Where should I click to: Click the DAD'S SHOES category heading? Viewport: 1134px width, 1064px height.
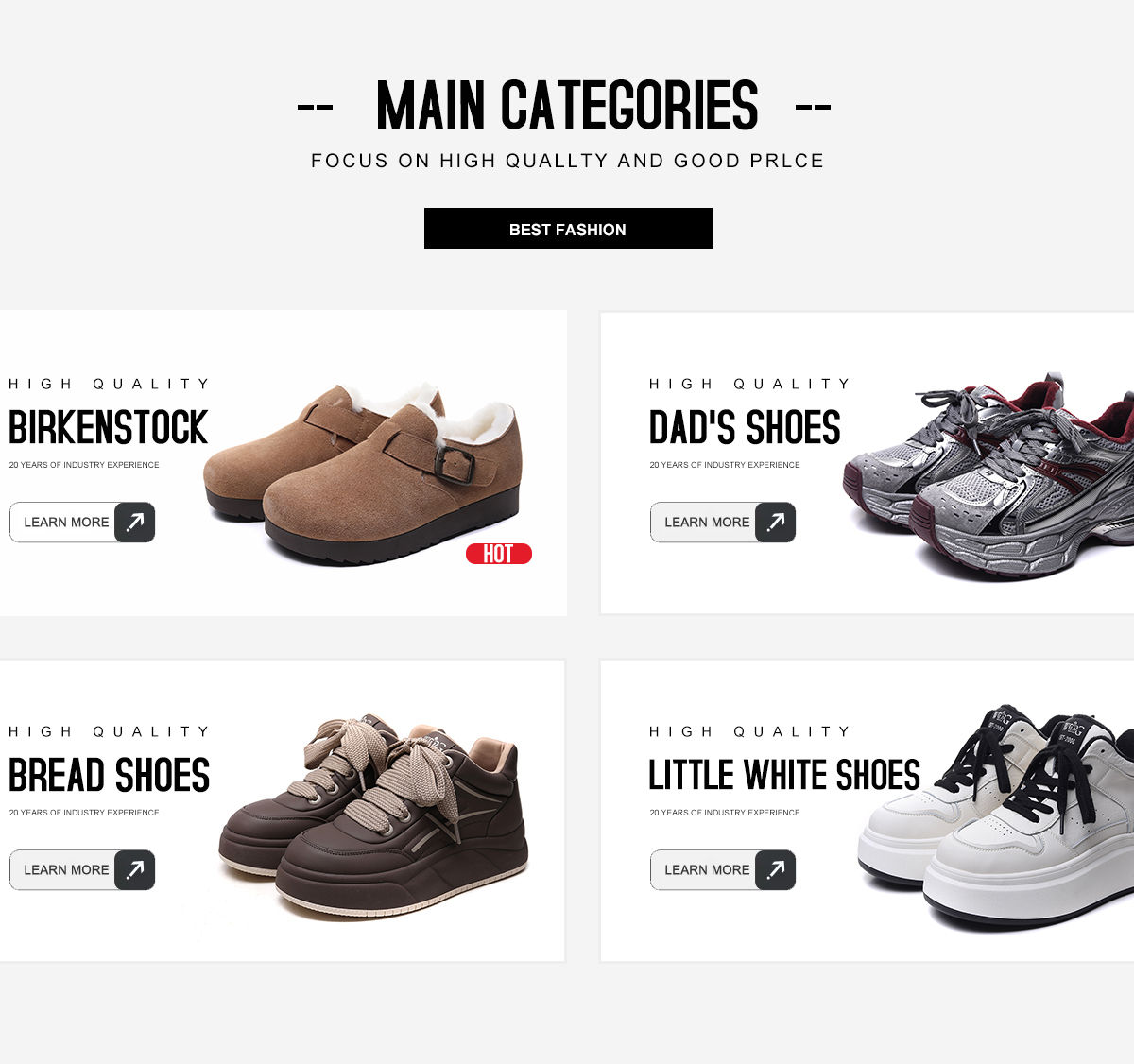745,427
